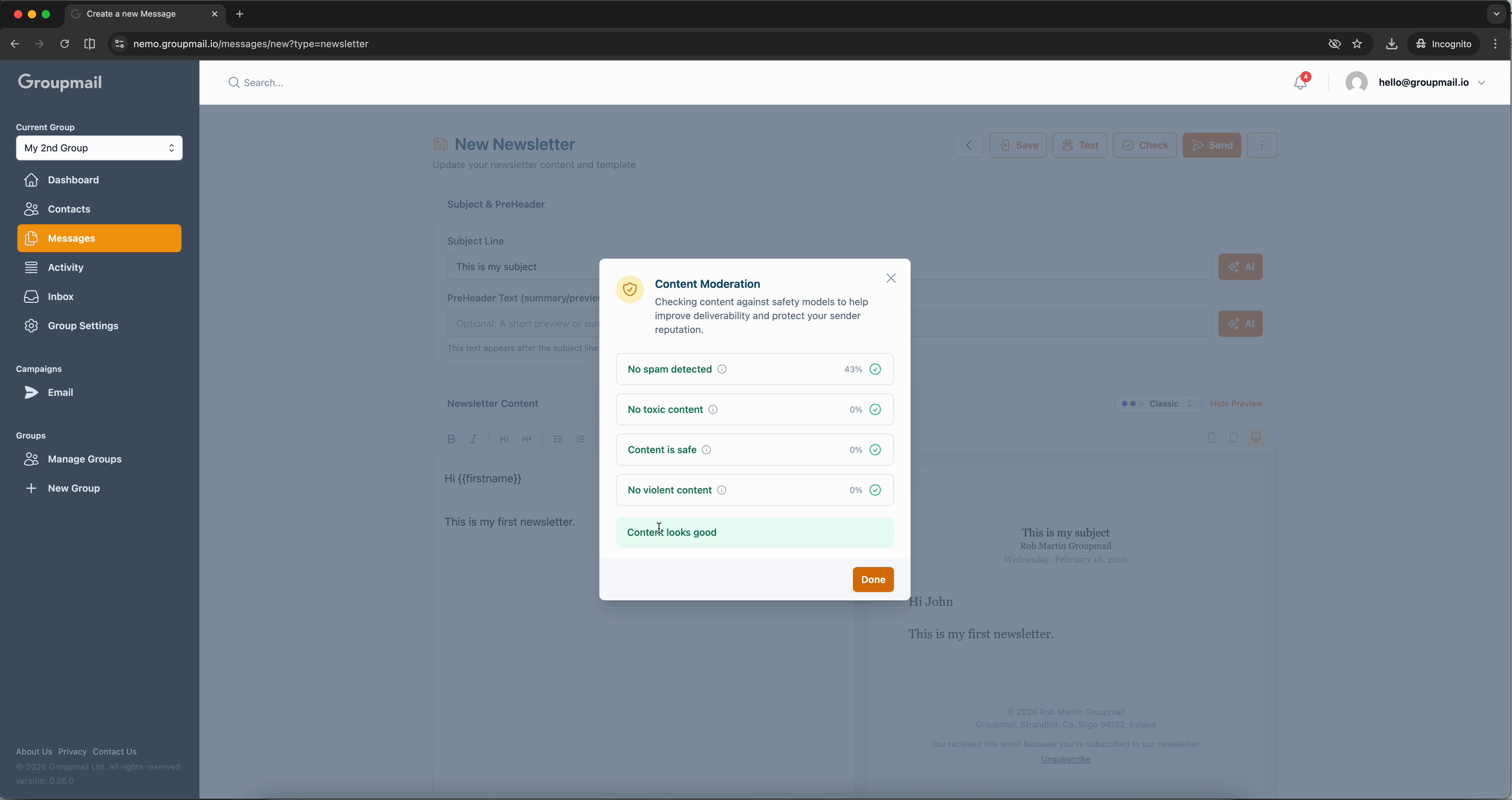The width and height of the screenshot is (1512, 800).
Task: Click the Done button
Action: pyautogui.click(x=872, y=579)
